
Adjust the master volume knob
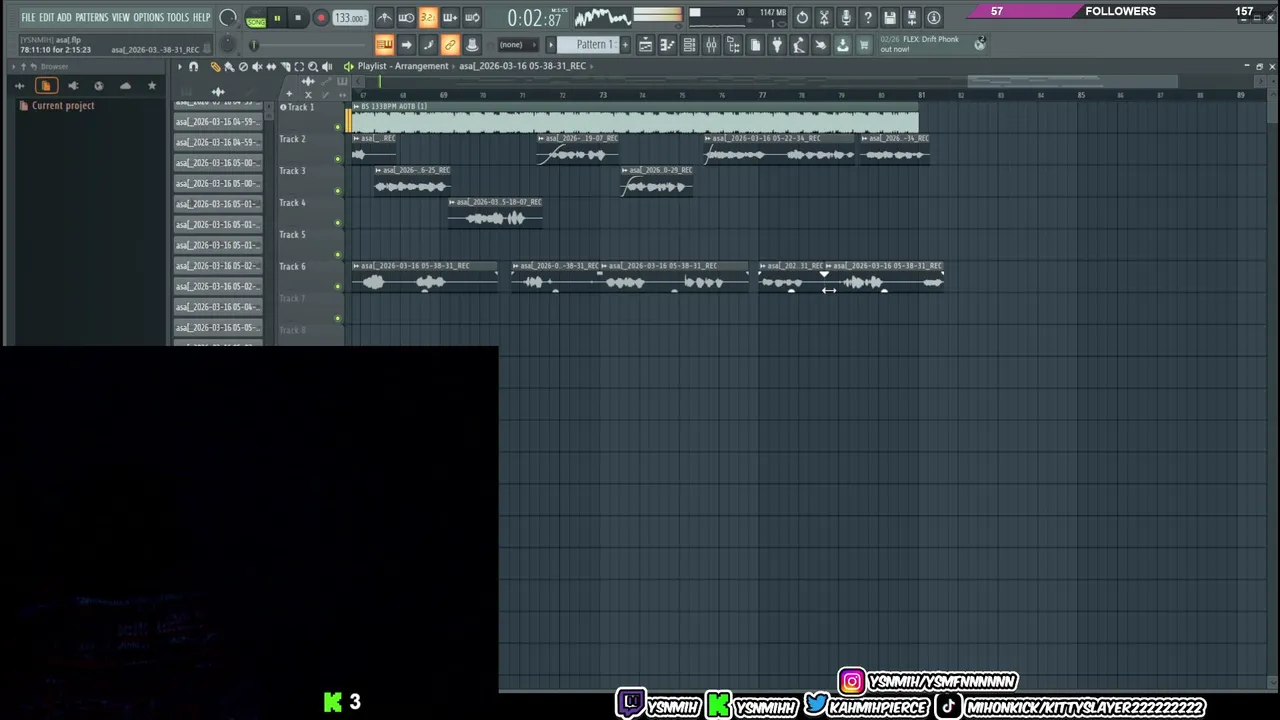click(228, 18)
